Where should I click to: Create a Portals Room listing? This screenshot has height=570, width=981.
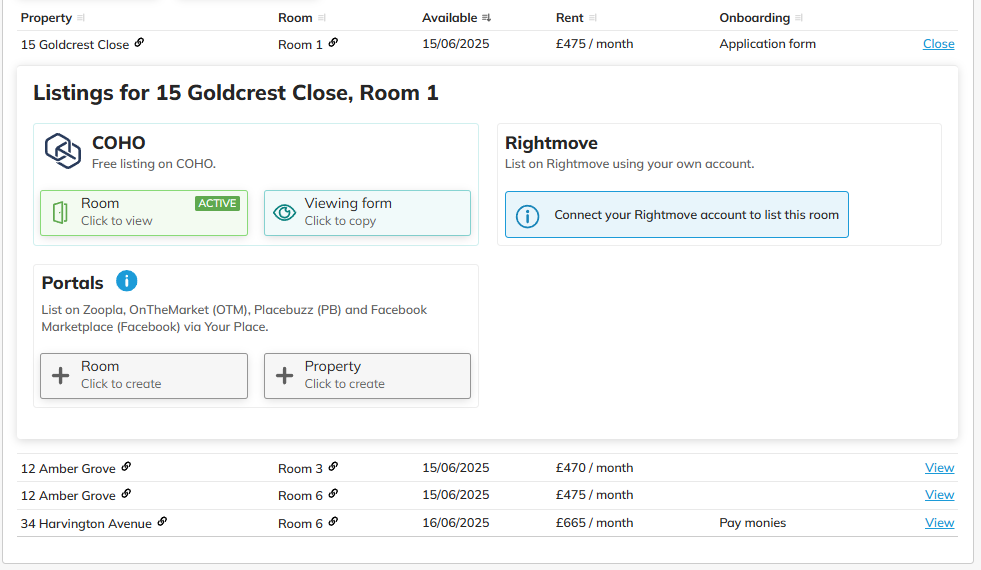click(x=144, y=376)
